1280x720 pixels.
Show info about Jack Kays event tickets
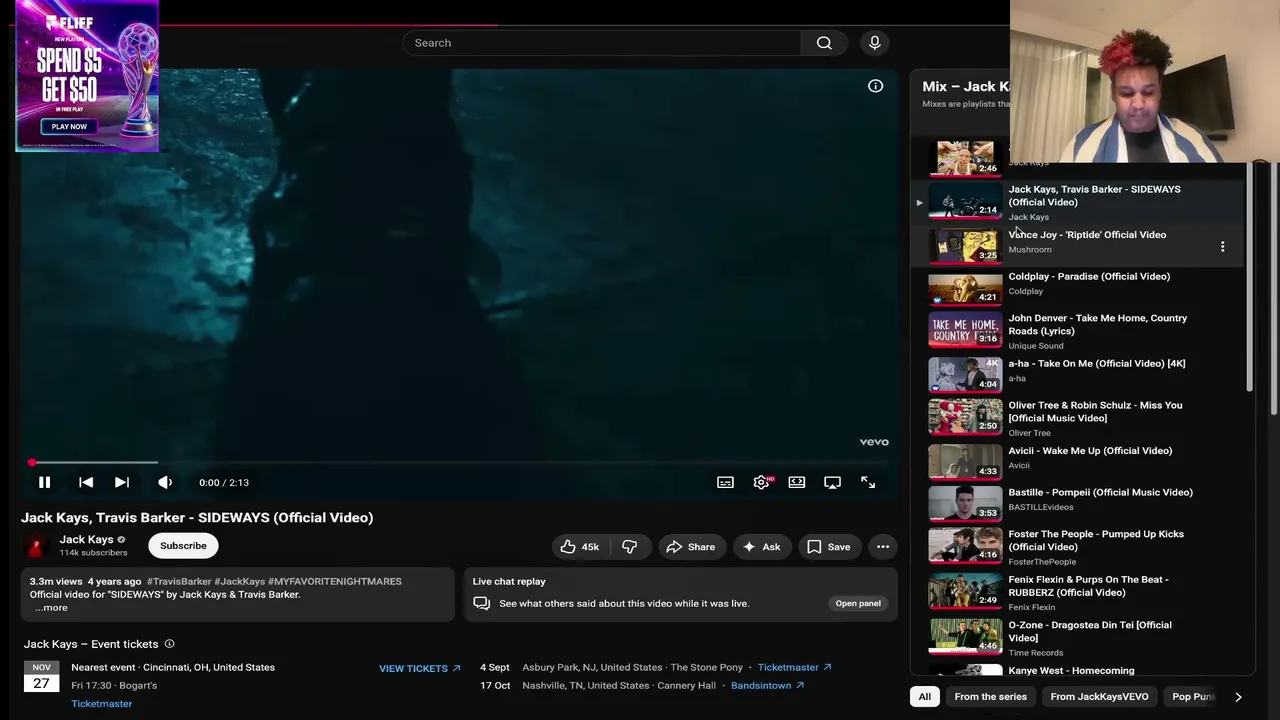169,644
